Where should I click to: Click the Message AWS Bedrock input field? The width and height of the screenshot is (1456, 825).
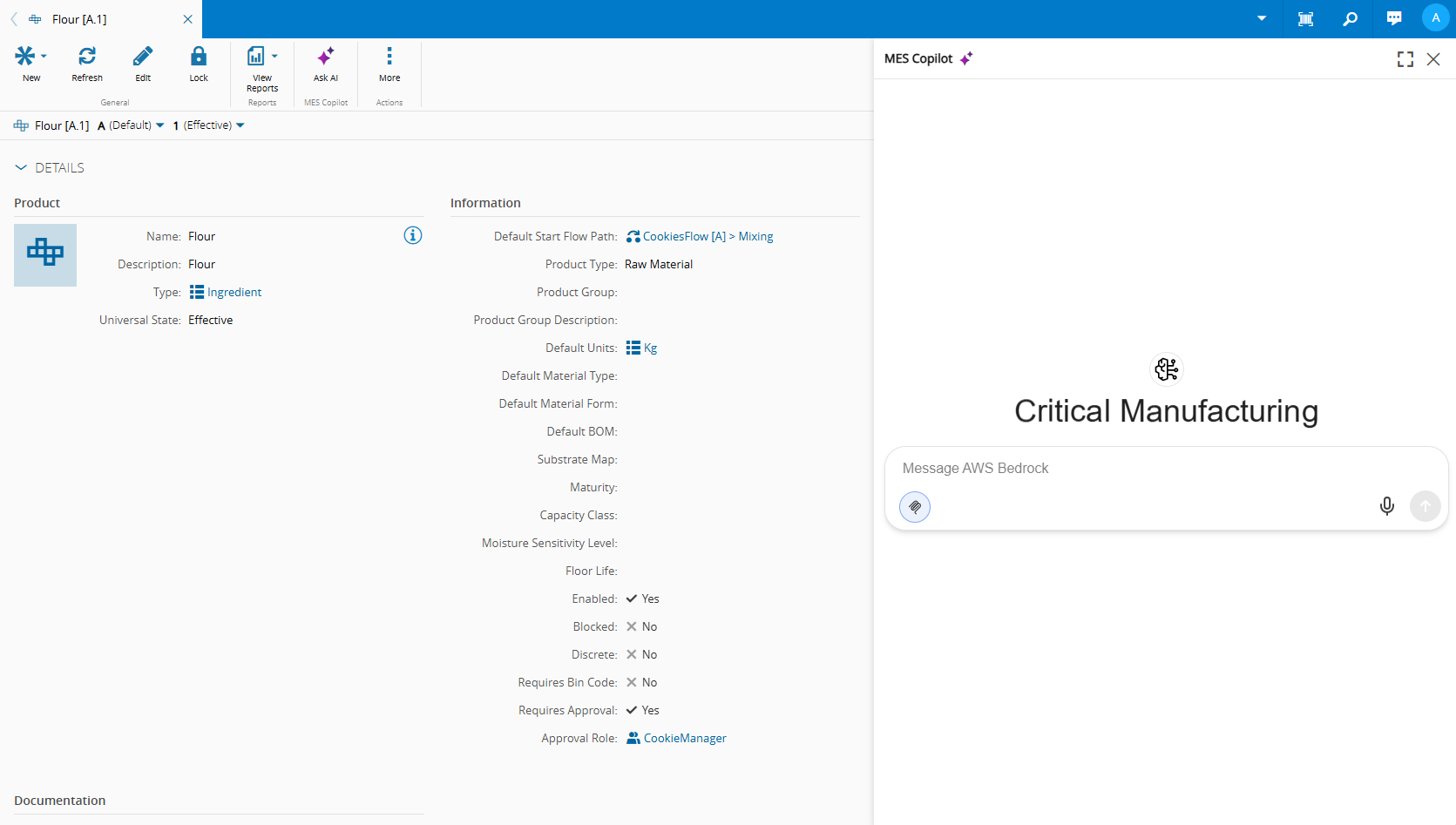coord(1133,469)
